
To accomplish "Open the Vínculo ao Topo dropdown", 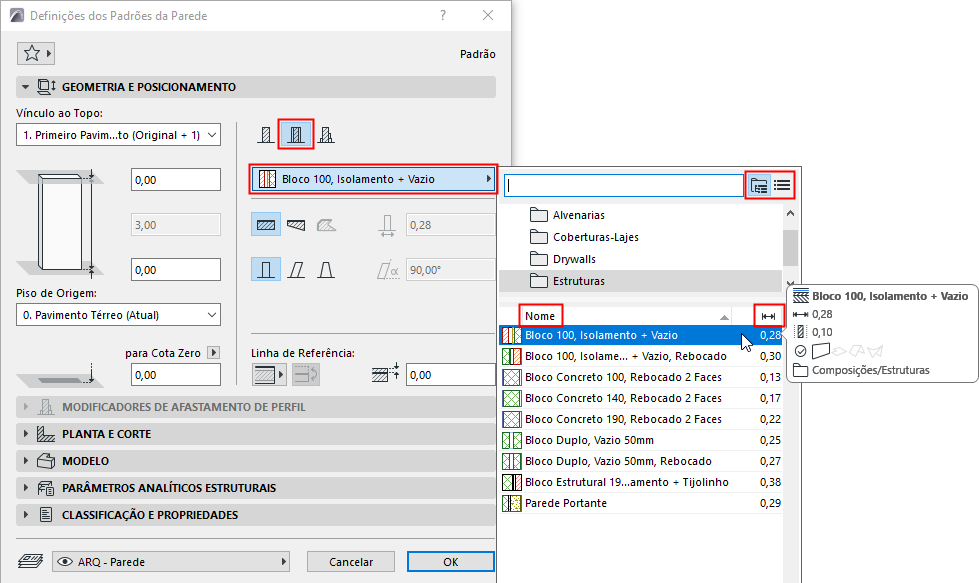I will coord(119,135).
